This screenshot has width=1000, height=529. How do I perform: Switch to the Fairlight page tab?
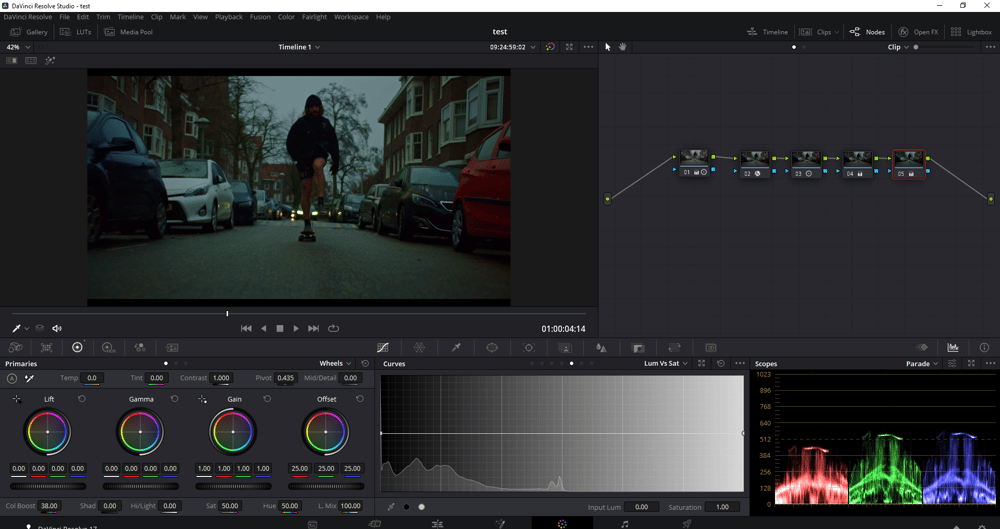[x=624, y=524]
